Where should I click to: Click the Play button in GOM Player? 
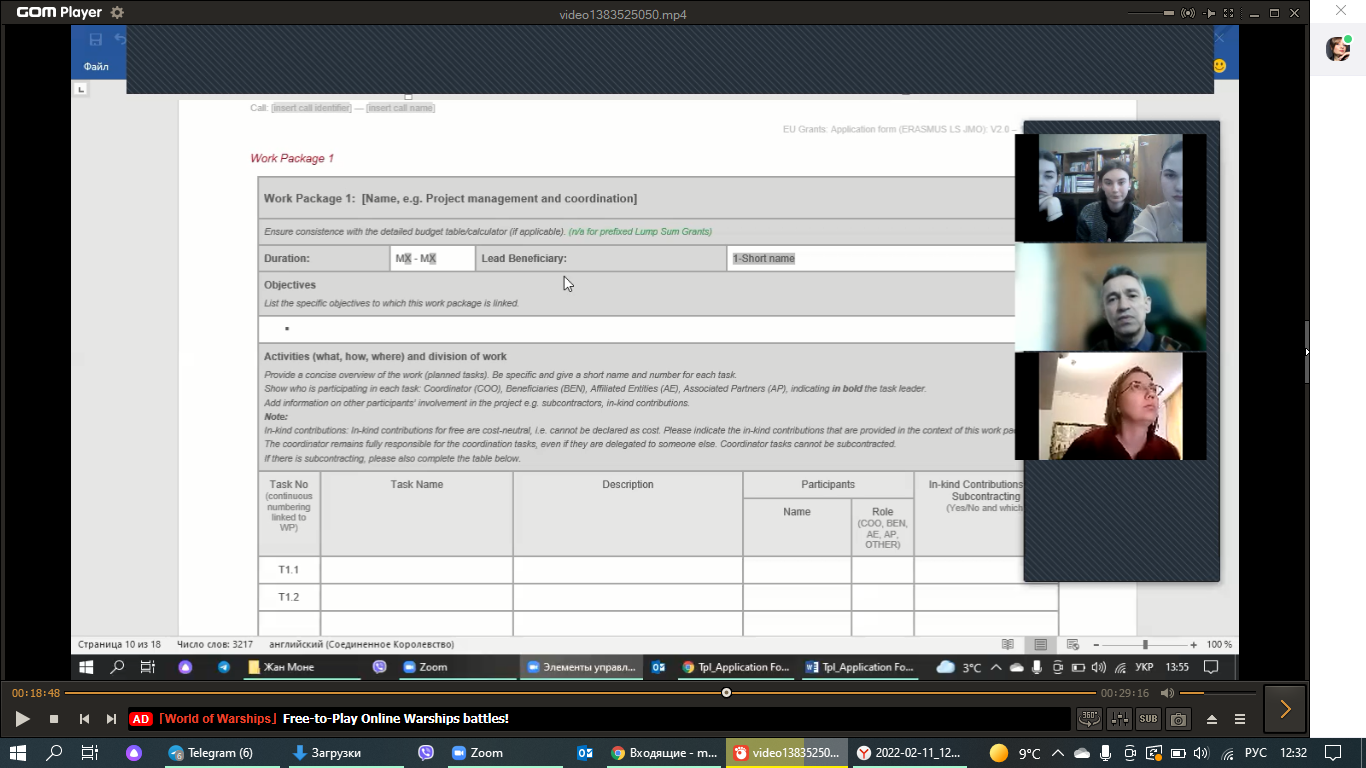pos(22,718)
